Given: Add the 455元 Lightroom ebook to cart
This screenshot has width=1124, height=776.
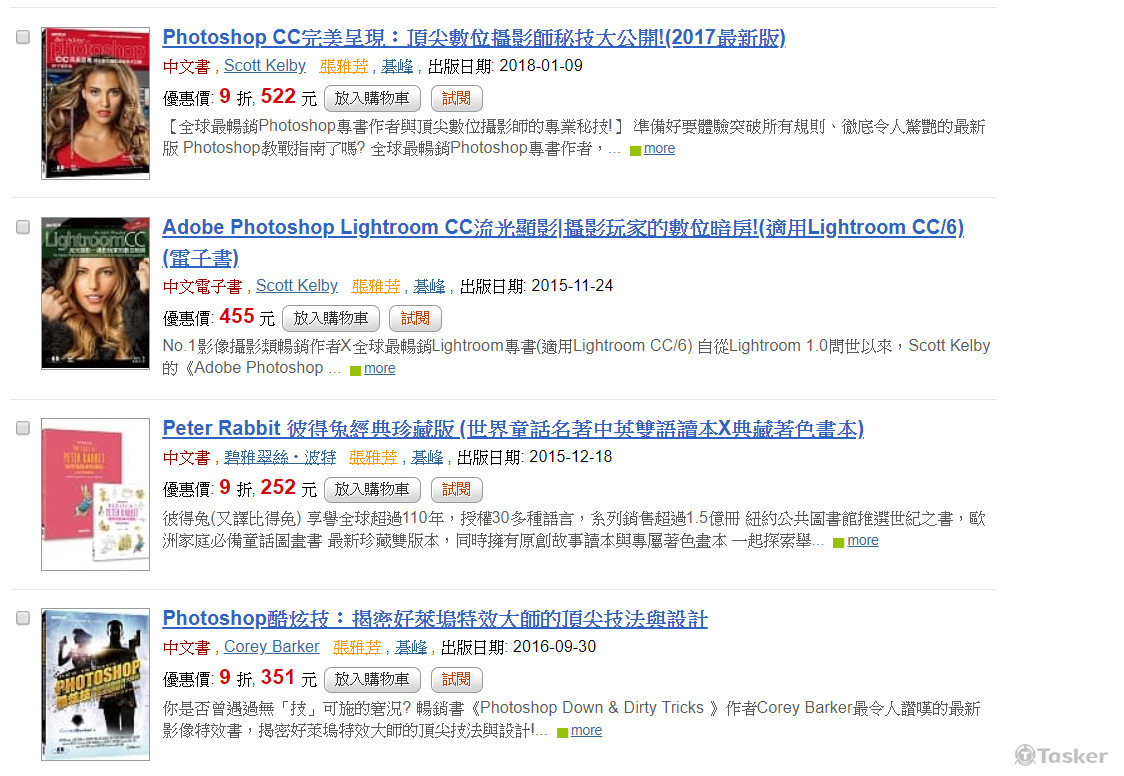Looking at the screenshot, I should click(x=330, y=318).
